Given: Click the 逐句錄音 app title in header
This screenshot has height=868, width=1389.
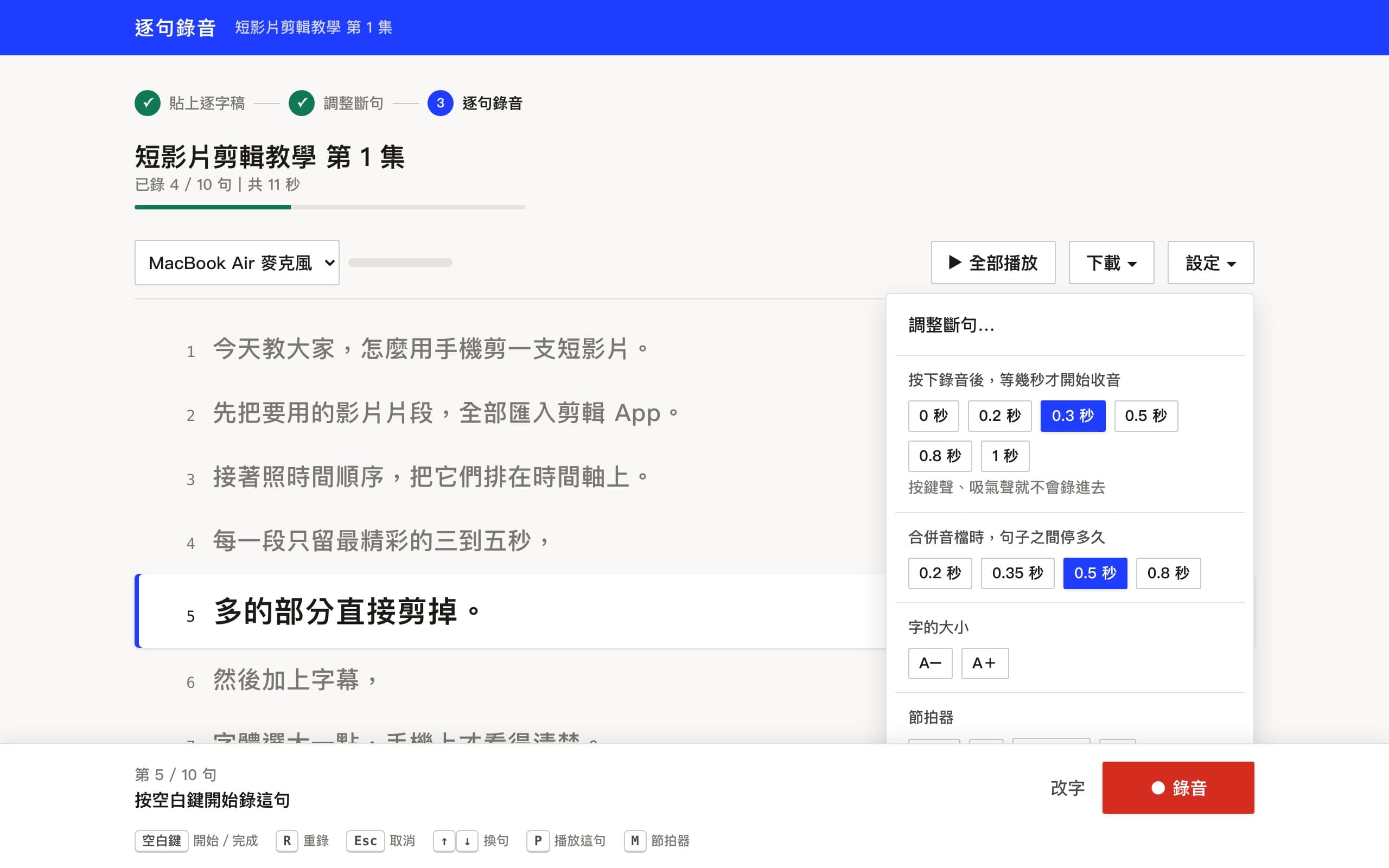Looking at the screenshot, I should [x=175, y=28].
